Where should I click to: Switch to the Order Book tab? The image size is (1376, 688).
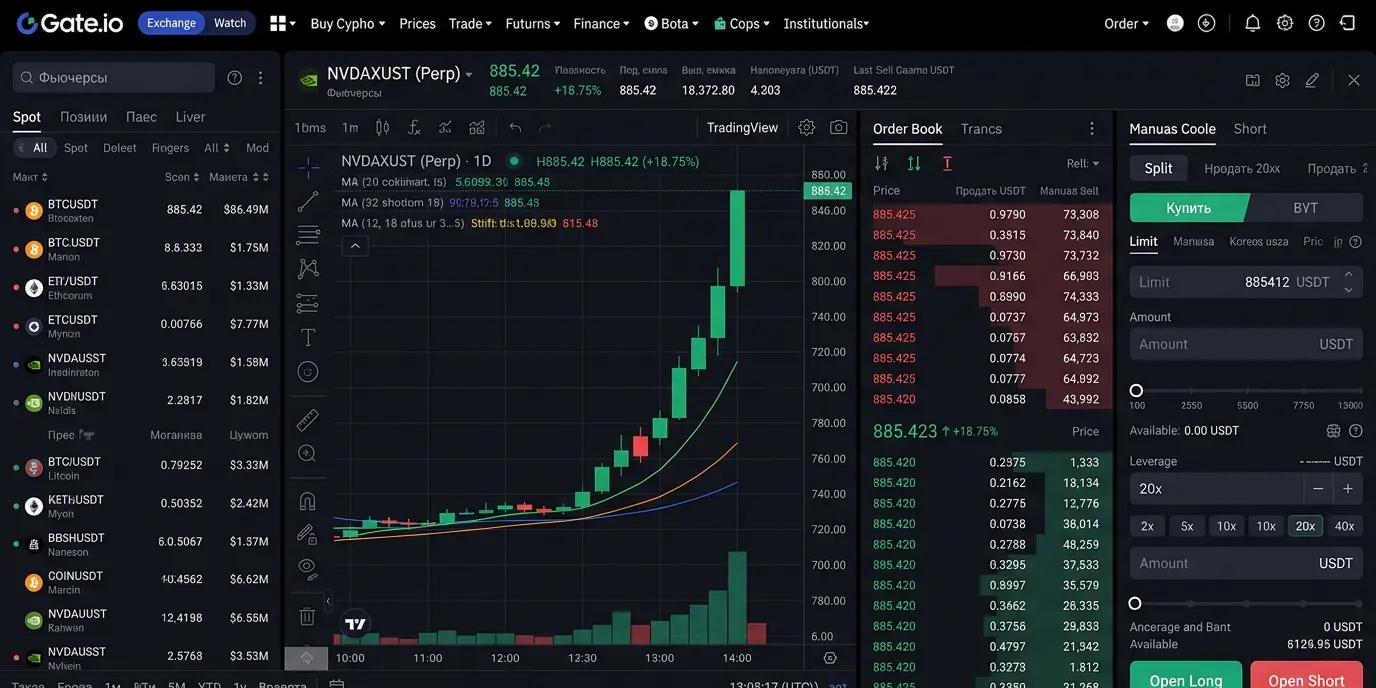907,128
